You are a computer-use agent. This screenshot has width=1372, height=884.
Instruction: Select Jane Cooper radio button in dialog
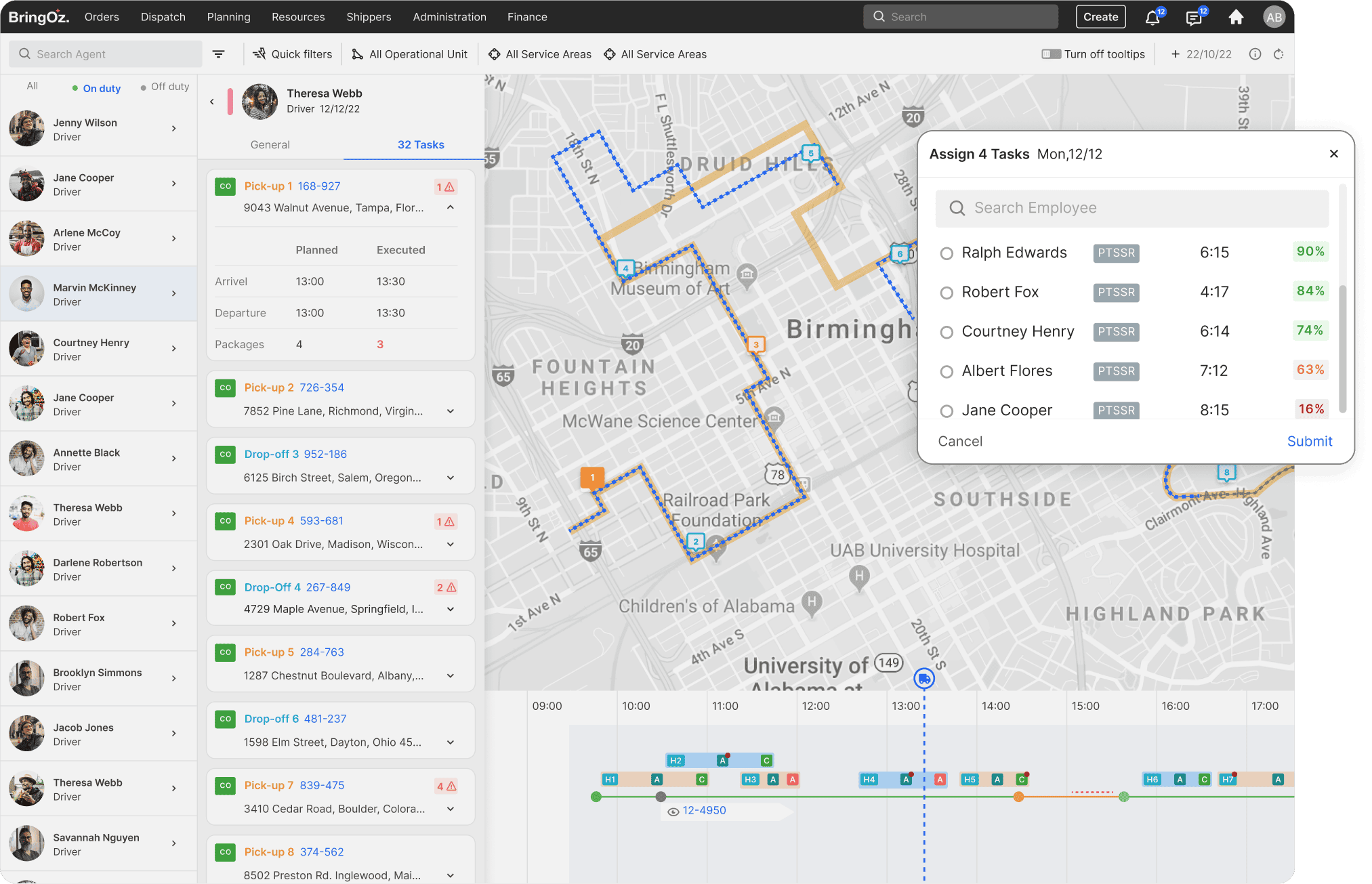point(947,411)
